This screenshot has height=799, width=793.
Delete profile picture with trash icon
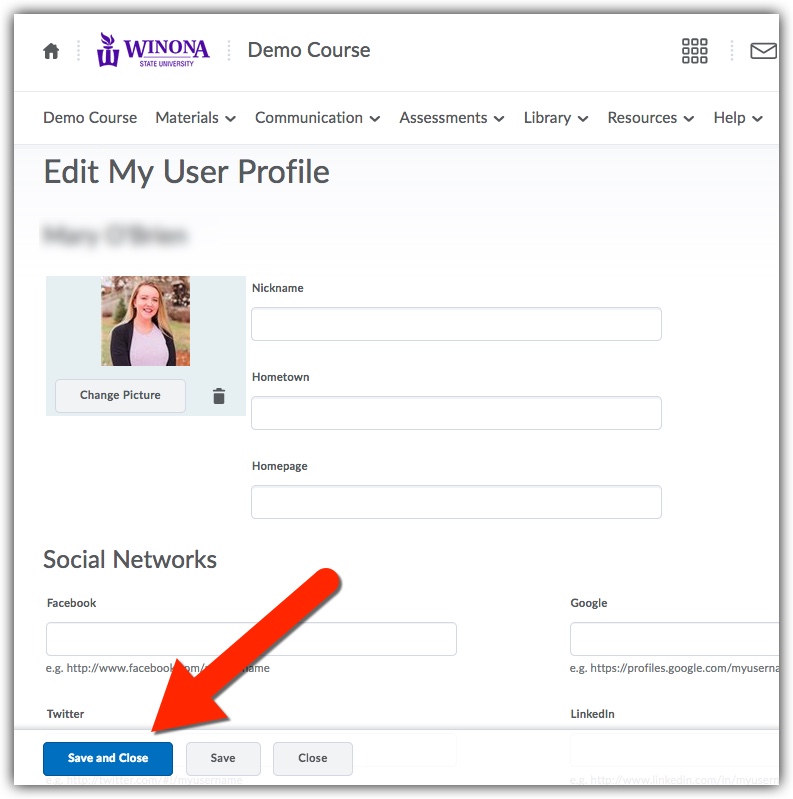pos(219,396)
